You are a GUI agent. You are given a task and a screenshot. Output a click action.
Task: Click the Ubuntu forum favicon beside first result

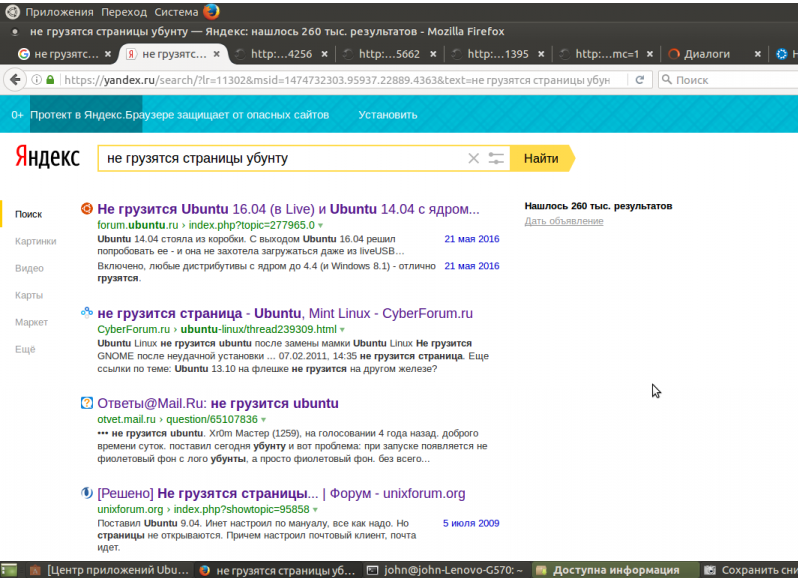pyautogui.click(x=87, y=208)
